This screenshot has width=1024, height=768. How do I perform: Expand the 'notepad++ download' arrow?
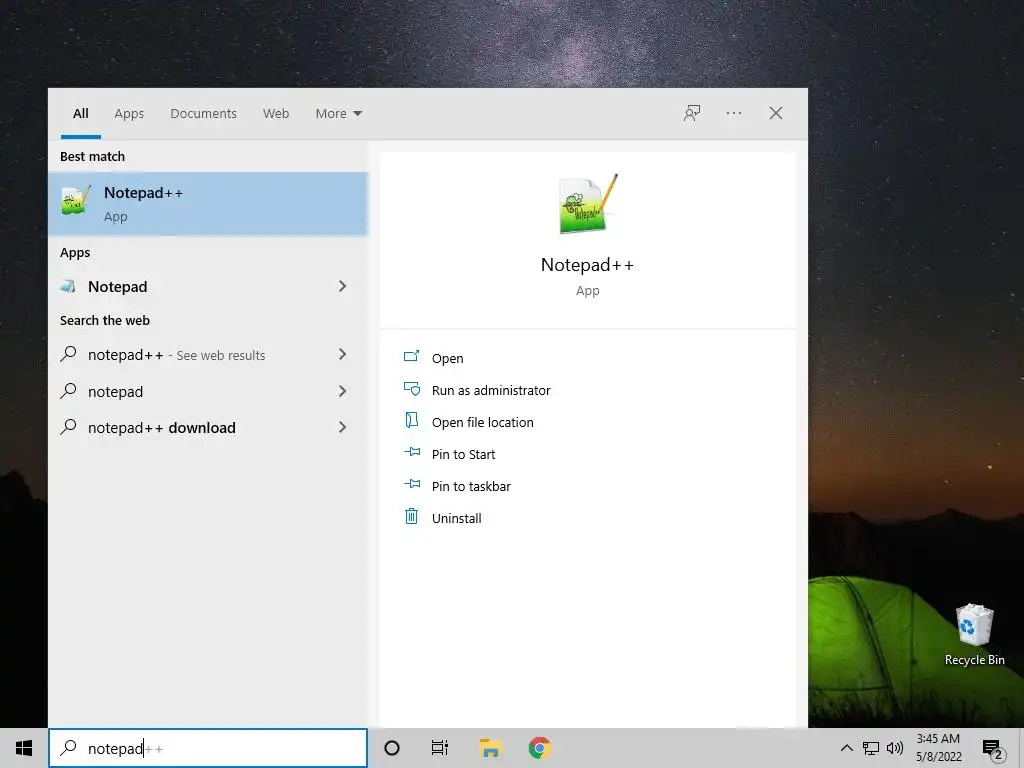coord(342,427)
